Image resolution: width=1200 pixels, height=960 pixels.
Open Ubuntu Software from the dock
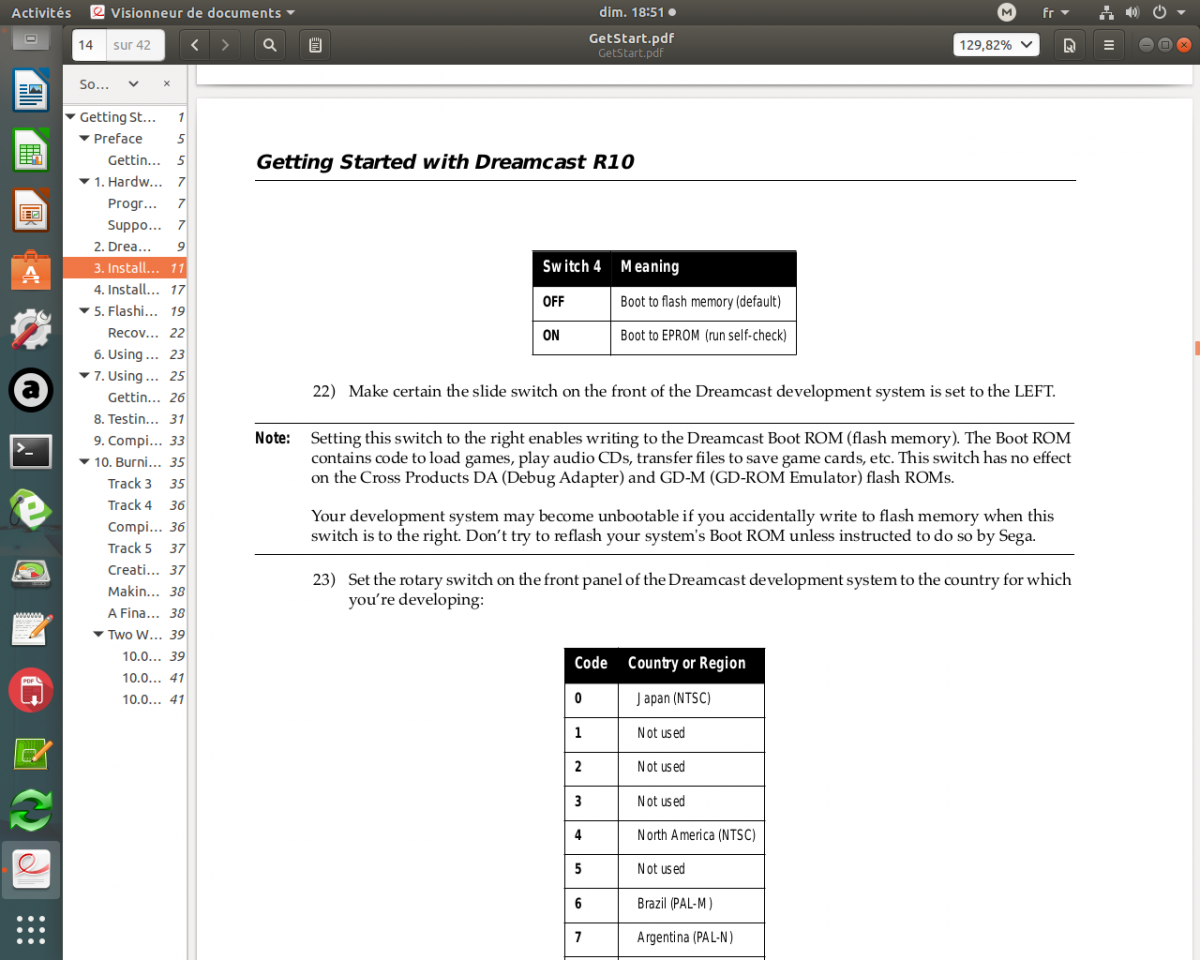(x=31, y=270)
